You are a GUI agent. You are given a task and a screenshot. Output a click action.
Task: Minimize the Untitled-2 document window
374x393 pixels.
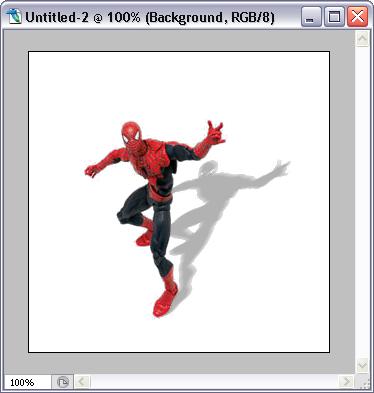point(311,17)
